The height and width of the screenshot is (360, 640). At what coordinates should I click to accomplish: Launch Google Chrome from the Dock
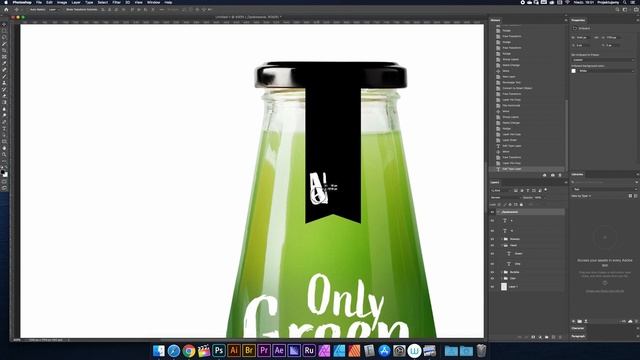coord(189,351)
